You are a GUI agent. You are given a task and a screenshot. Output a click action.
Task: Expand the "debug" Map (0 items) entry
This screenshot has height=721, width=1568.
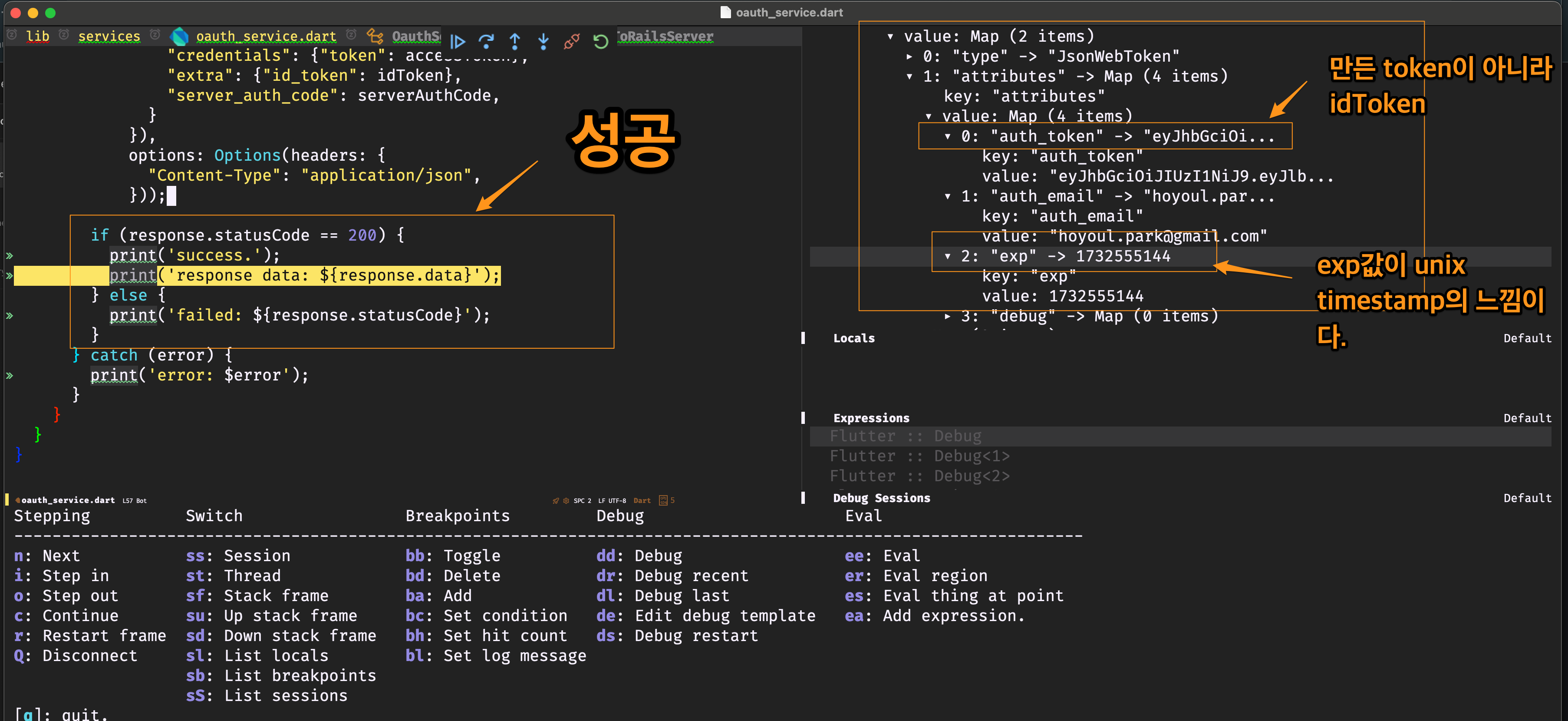point(947,316)
